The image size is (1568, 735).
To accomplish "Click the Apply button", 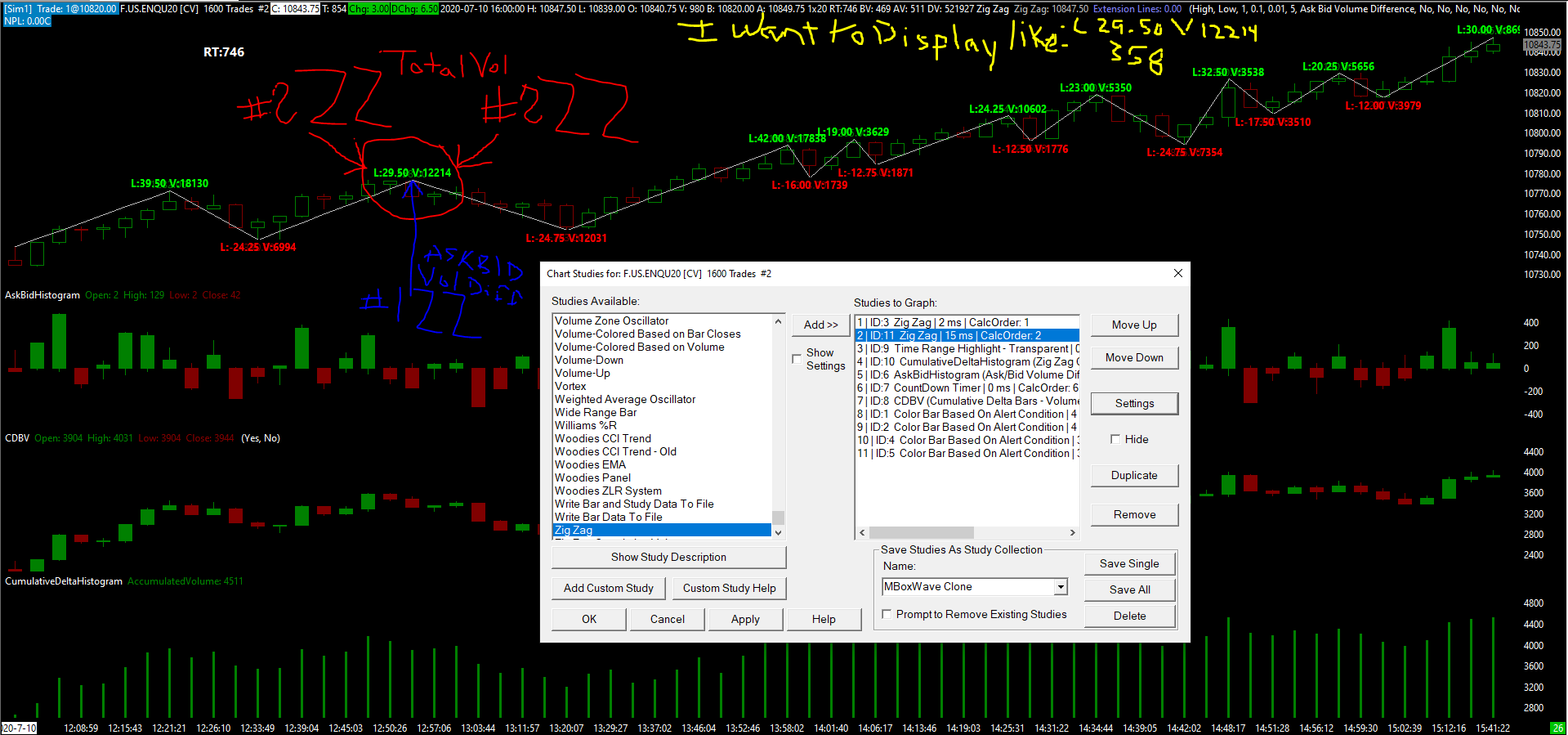I will point(744,619).
